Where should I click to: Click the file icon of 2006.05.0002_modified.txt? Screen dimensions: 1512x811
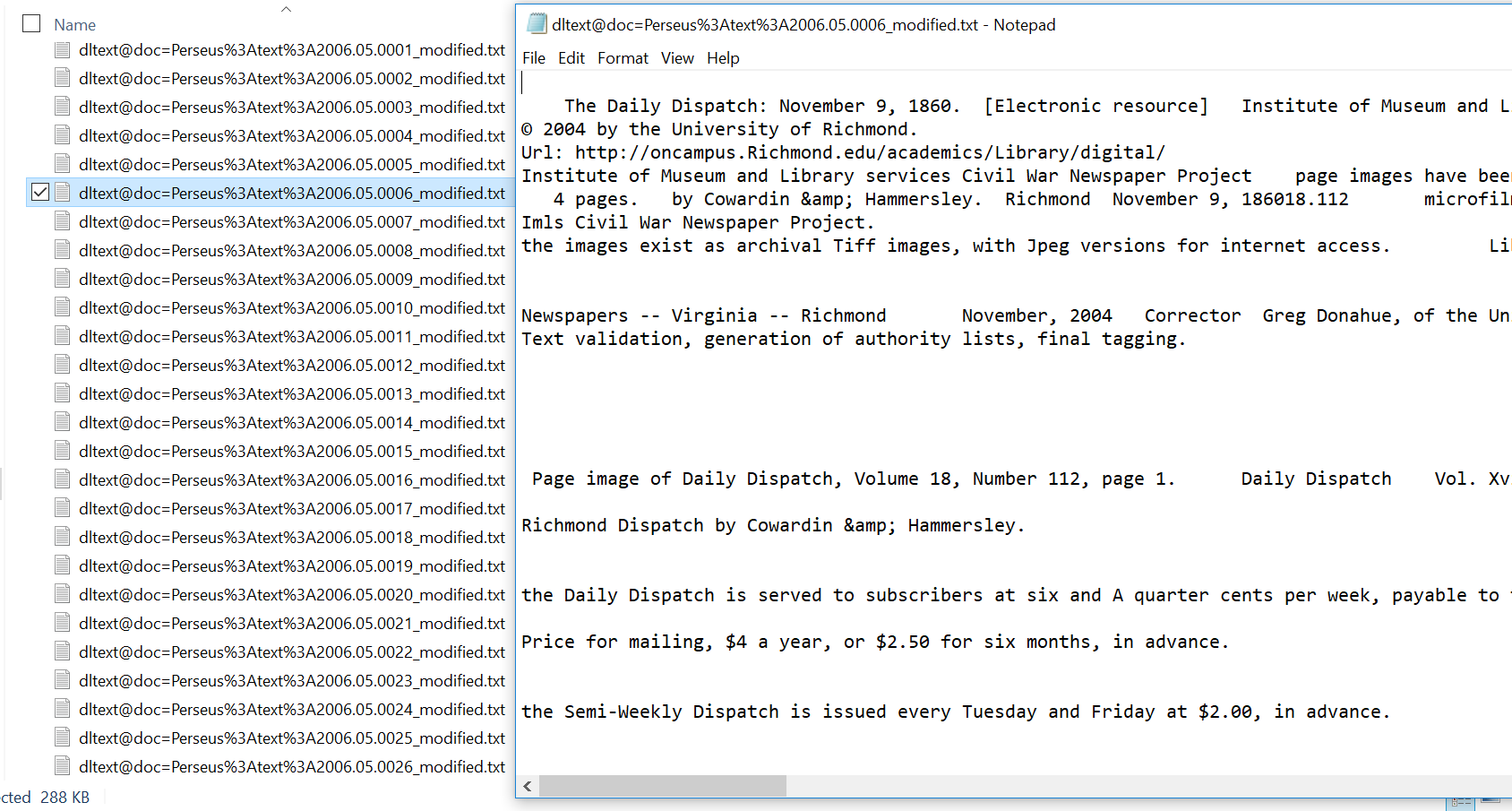[x=62, y=78]
